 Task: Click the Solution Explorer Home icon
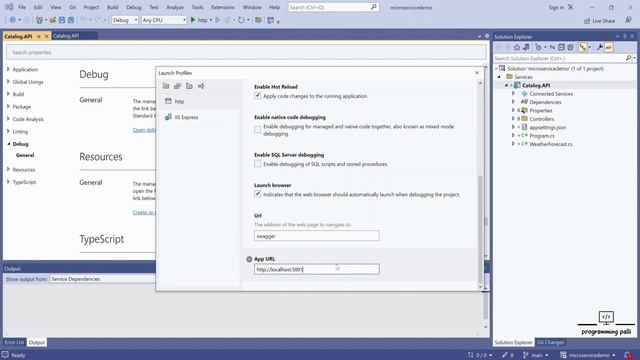point(517,47)
